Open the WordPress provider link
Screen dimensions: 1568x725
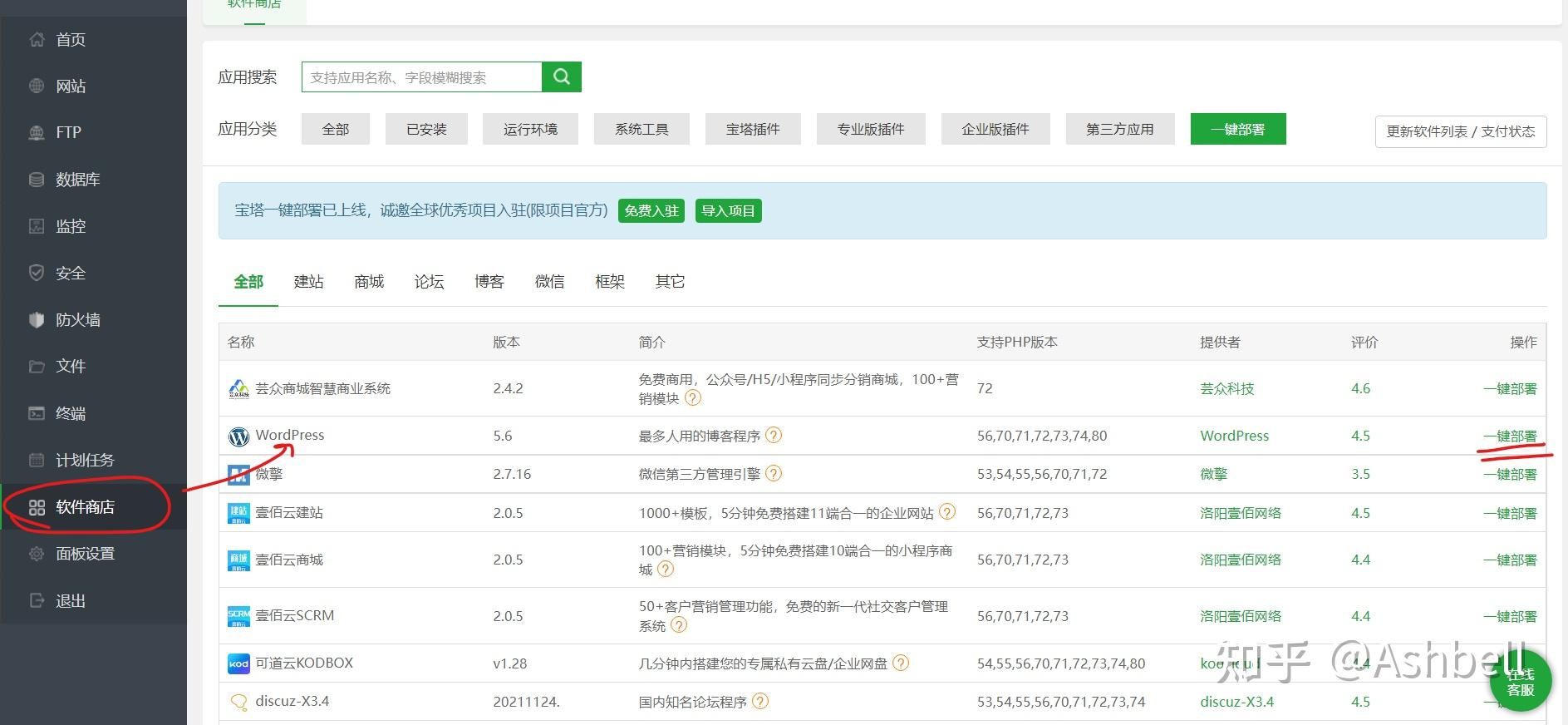pos(1234,436)
